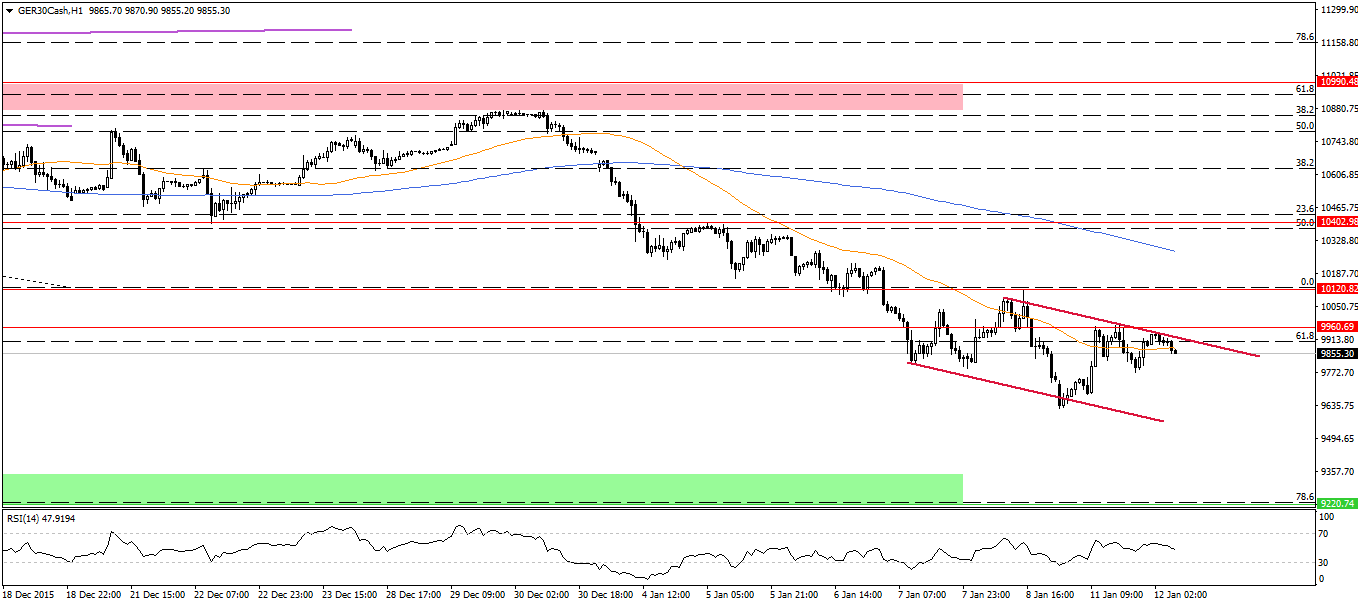Click the 0.0 Fibonacci level label
The image size is (1358, 606).
(1305, 282)
